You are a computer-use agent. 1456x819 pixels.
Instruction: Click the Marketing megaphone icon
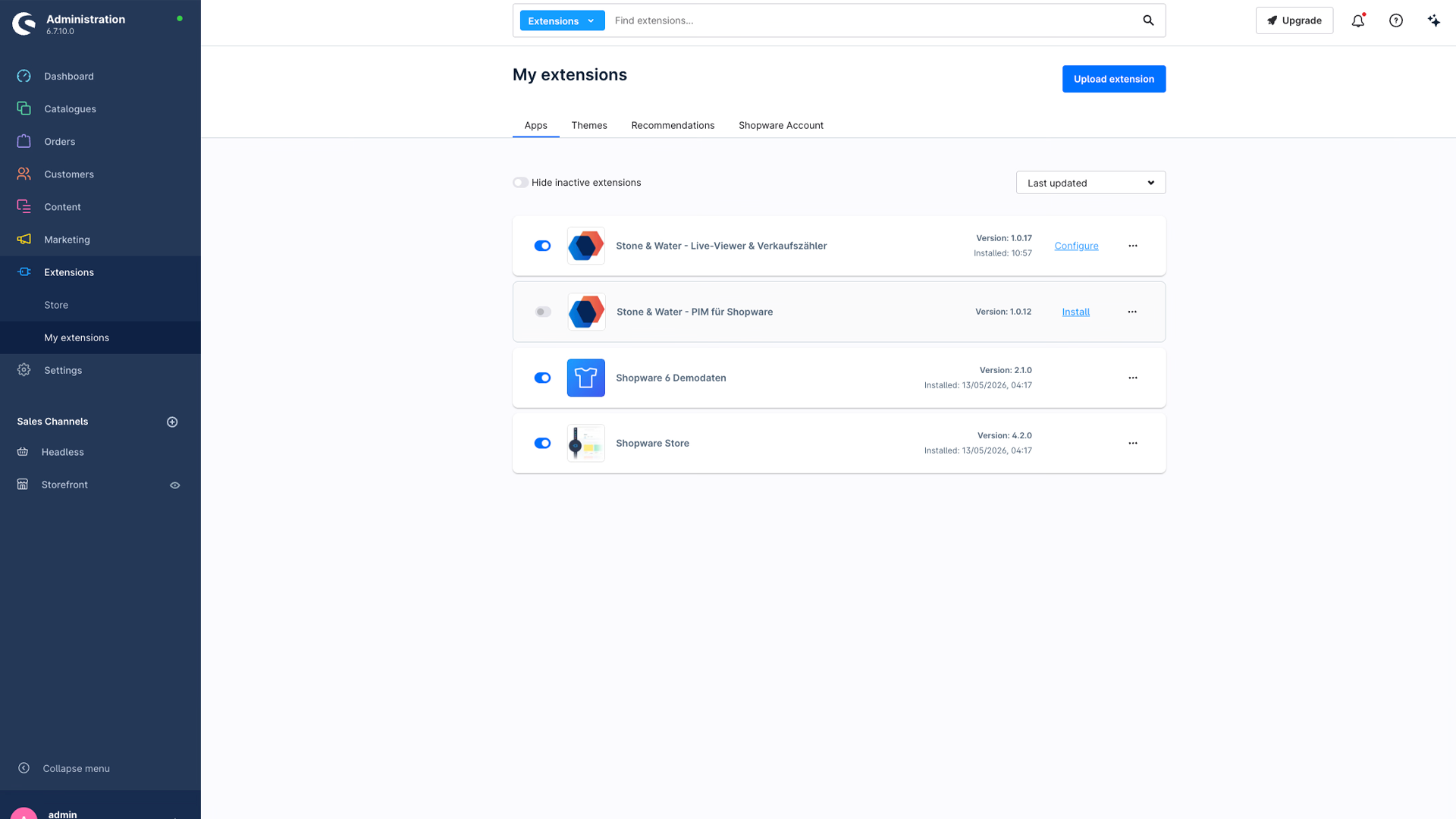[24, 239]
